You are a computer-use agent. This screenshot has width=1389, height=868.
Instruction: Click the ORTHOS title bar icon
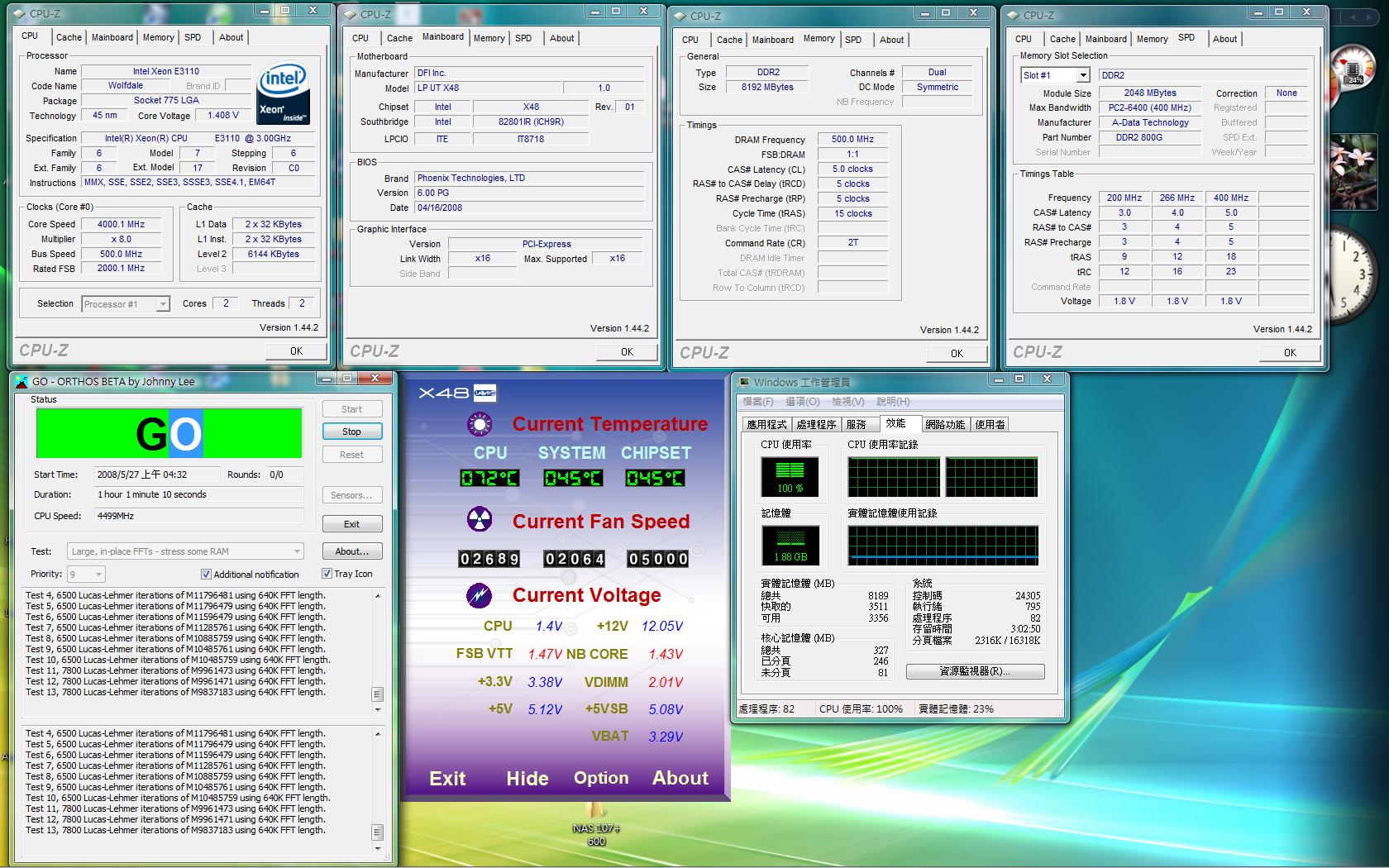coord(22,381)
